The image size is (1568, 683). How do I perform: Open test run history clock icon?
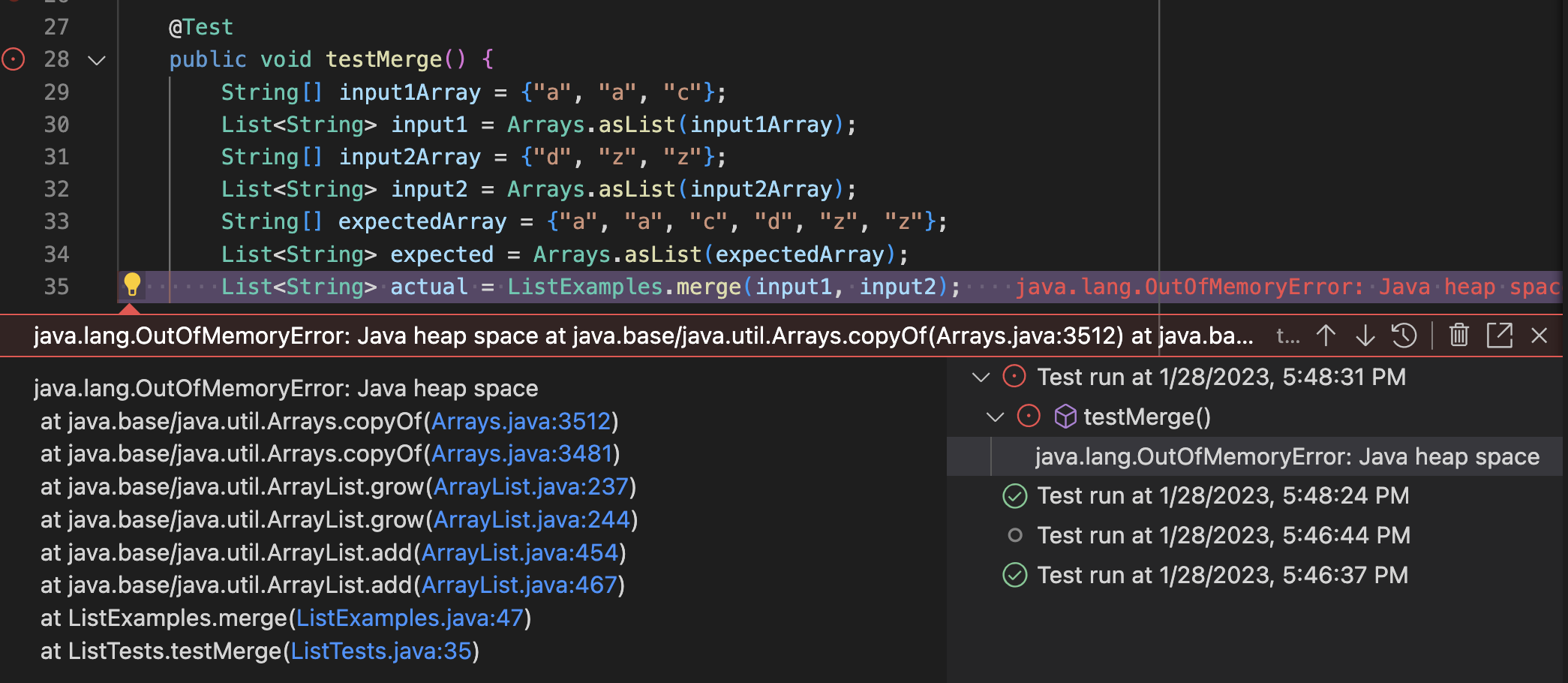[x=1404, y=335]
